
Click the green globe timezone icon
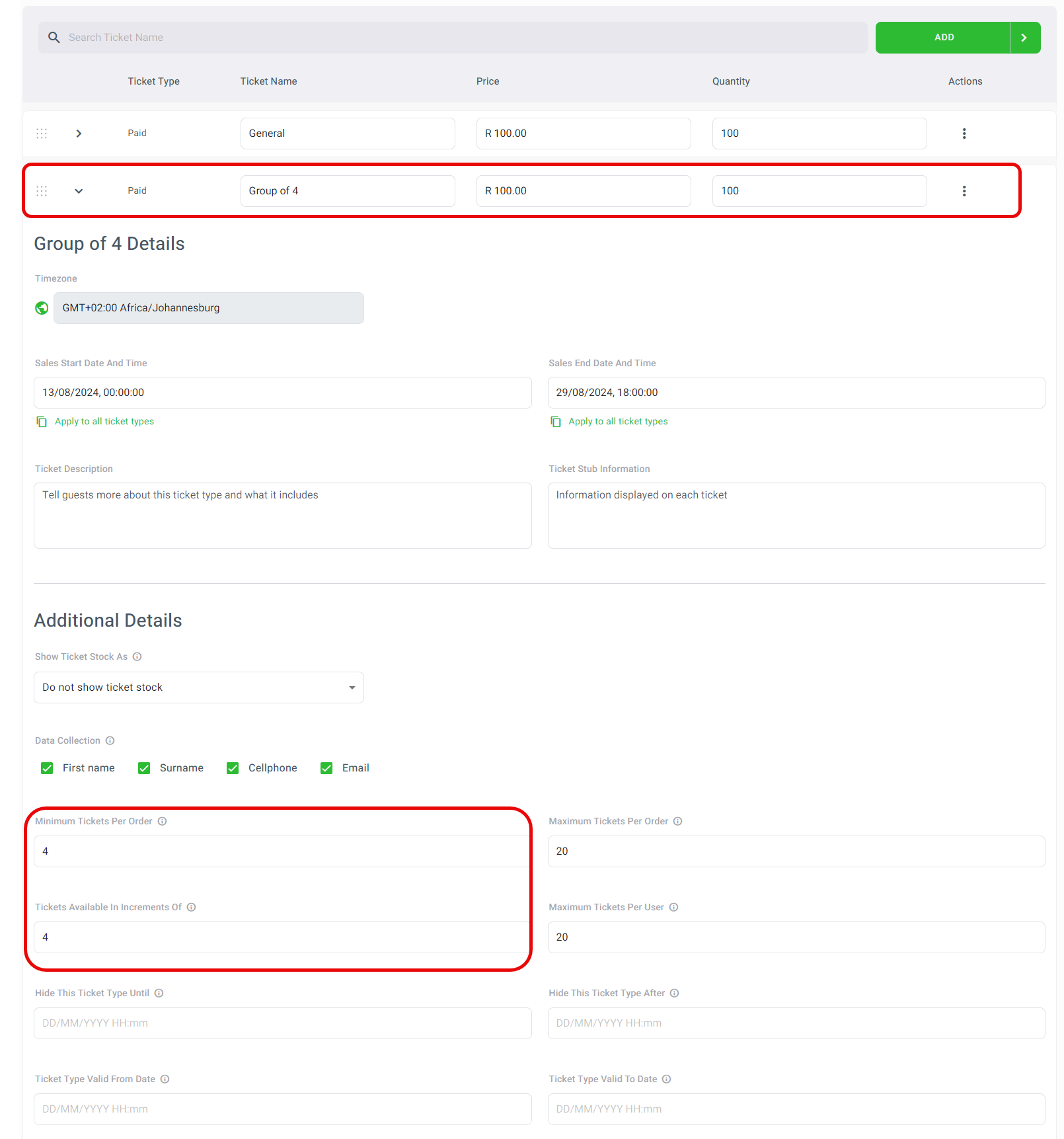point(42,308)
